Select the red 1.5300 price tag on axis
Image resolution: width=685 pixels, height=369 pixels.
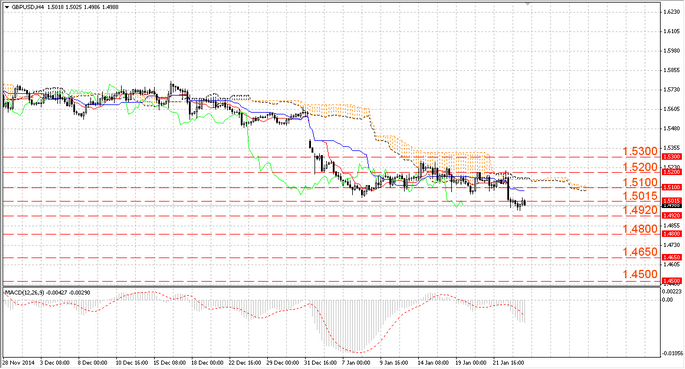tap(672, 156)
